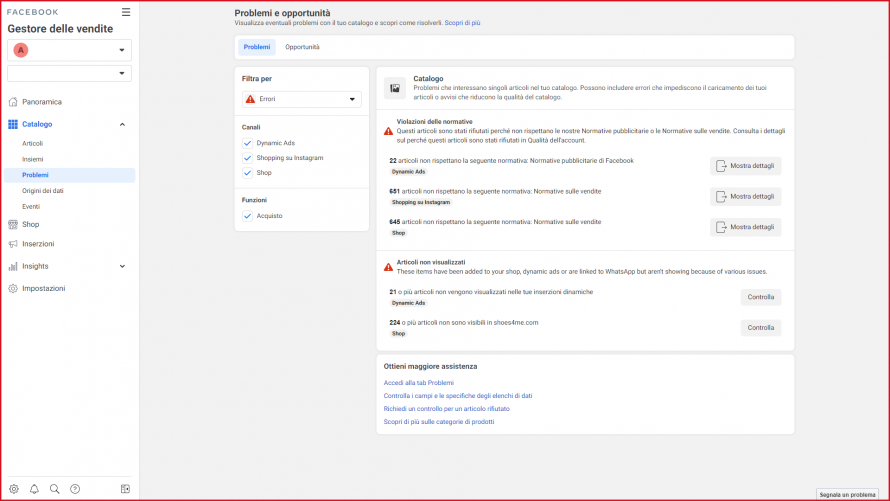The width and height of the screenshot is (890, 501).
Task: Click Mostra dettagli for Dynamic Ads violations
Action: [745, 166]
